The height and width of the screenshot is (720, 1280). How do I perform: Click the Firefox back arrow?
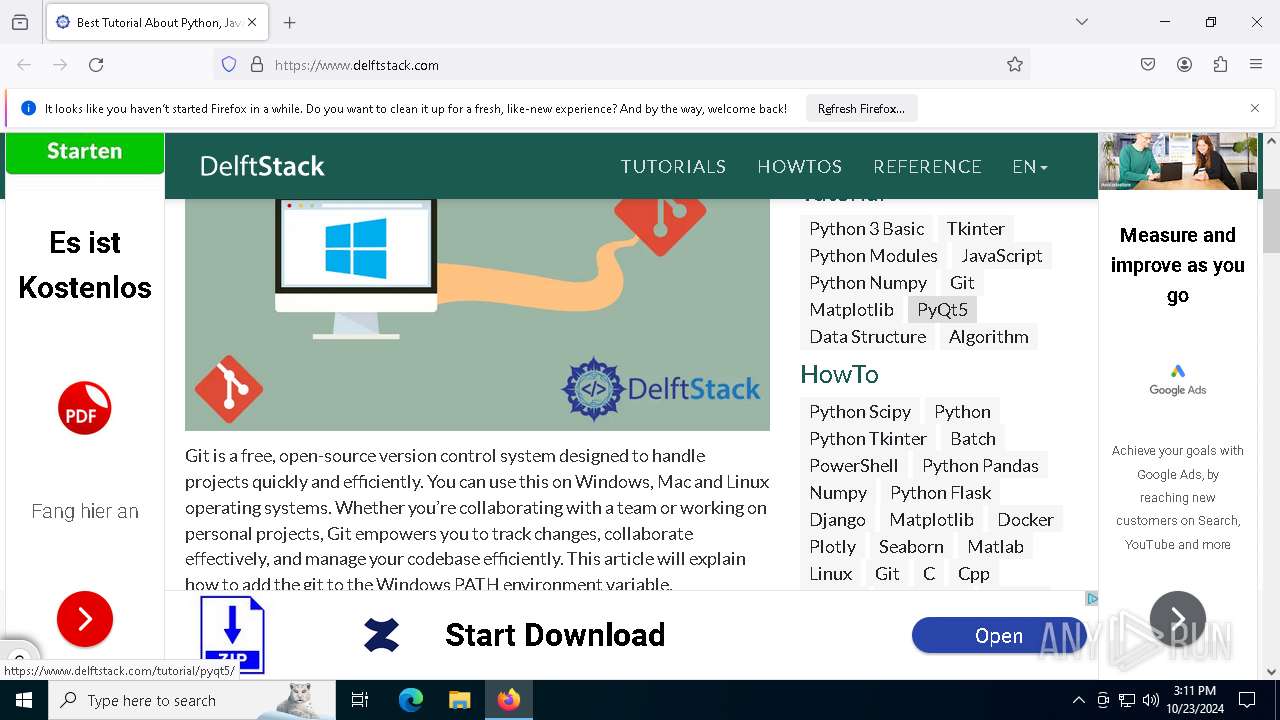pos(24,65)
